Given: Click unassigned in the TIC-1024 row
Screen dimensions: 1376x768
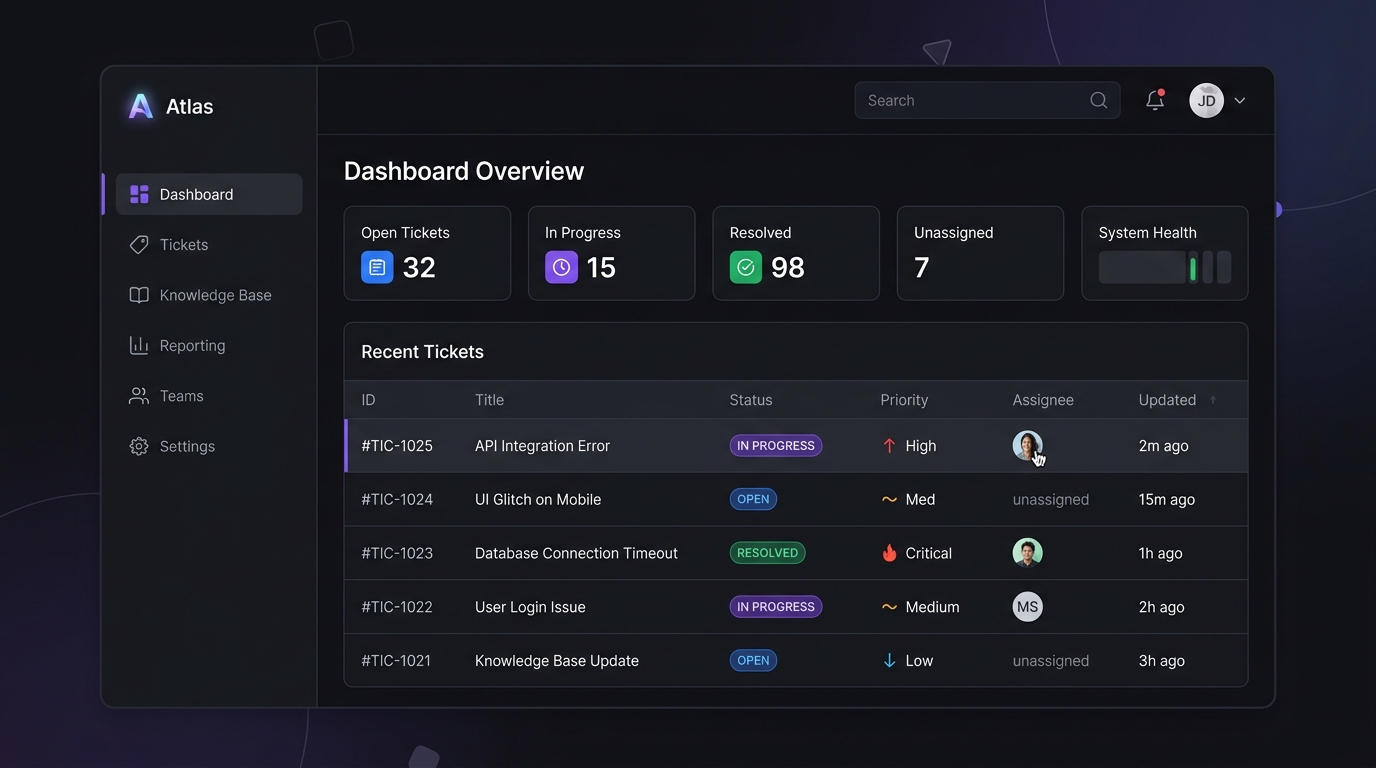Looking at the screenshot, I should click(x=1051, y=499).
